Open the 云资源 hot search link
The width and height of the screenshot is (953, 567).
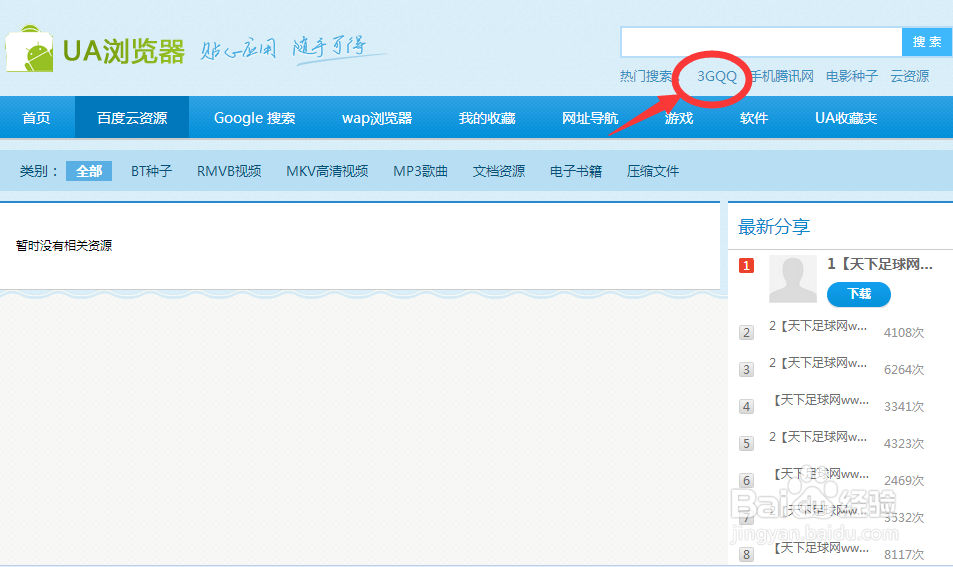coord(909,77)
